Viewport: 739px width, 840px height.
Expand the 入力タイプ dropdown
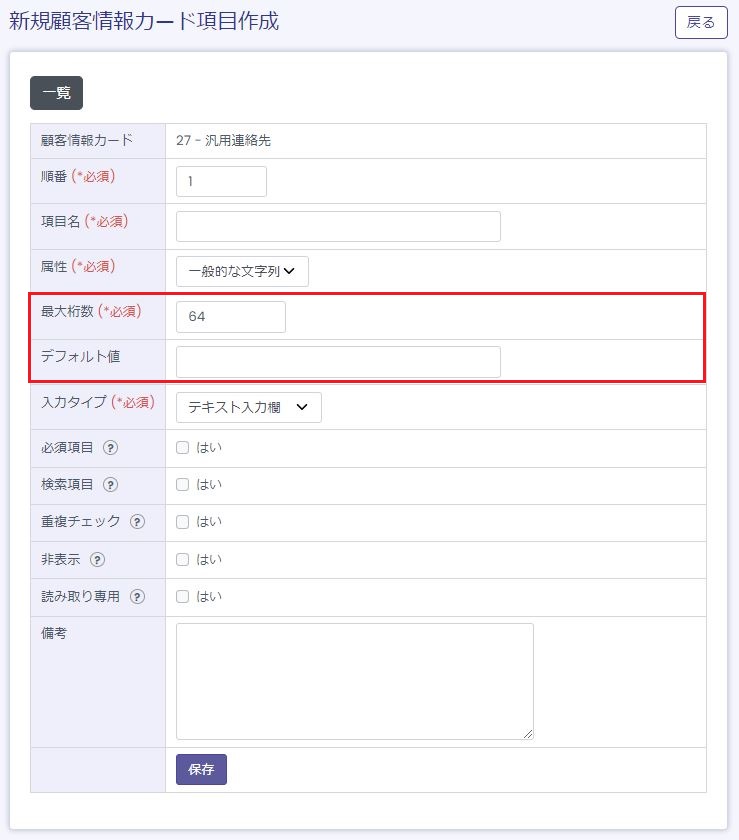click(248, 407)
